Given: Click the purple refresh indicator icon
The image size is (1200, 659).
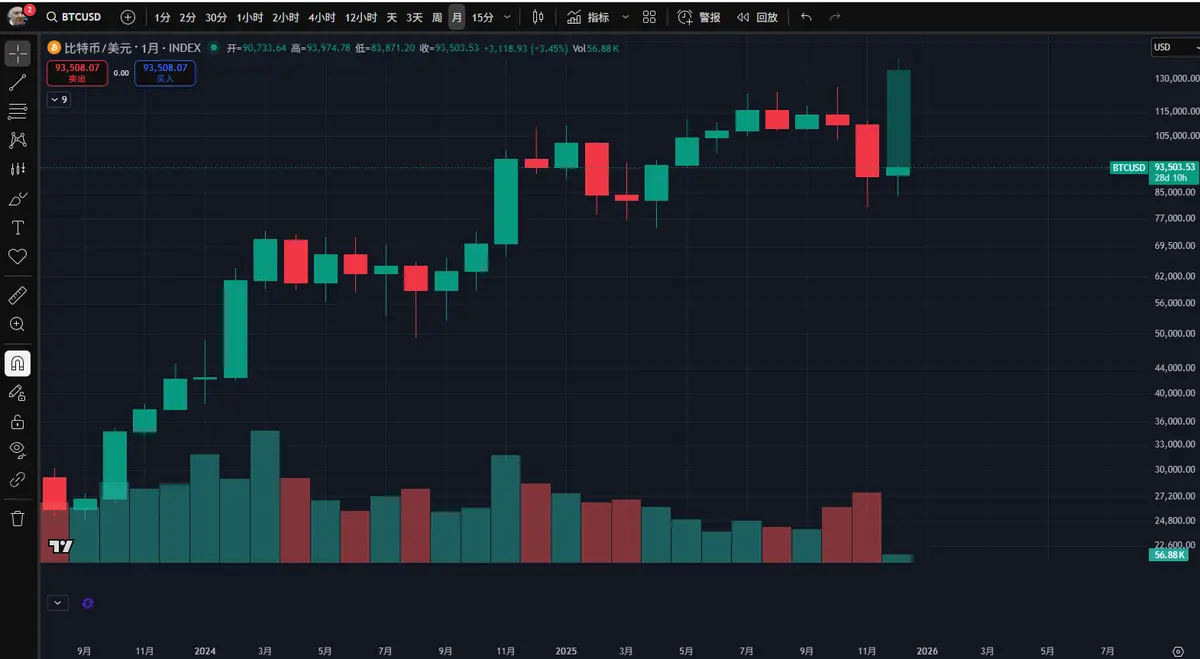Looking at the screenshot, I should (87, 603).
